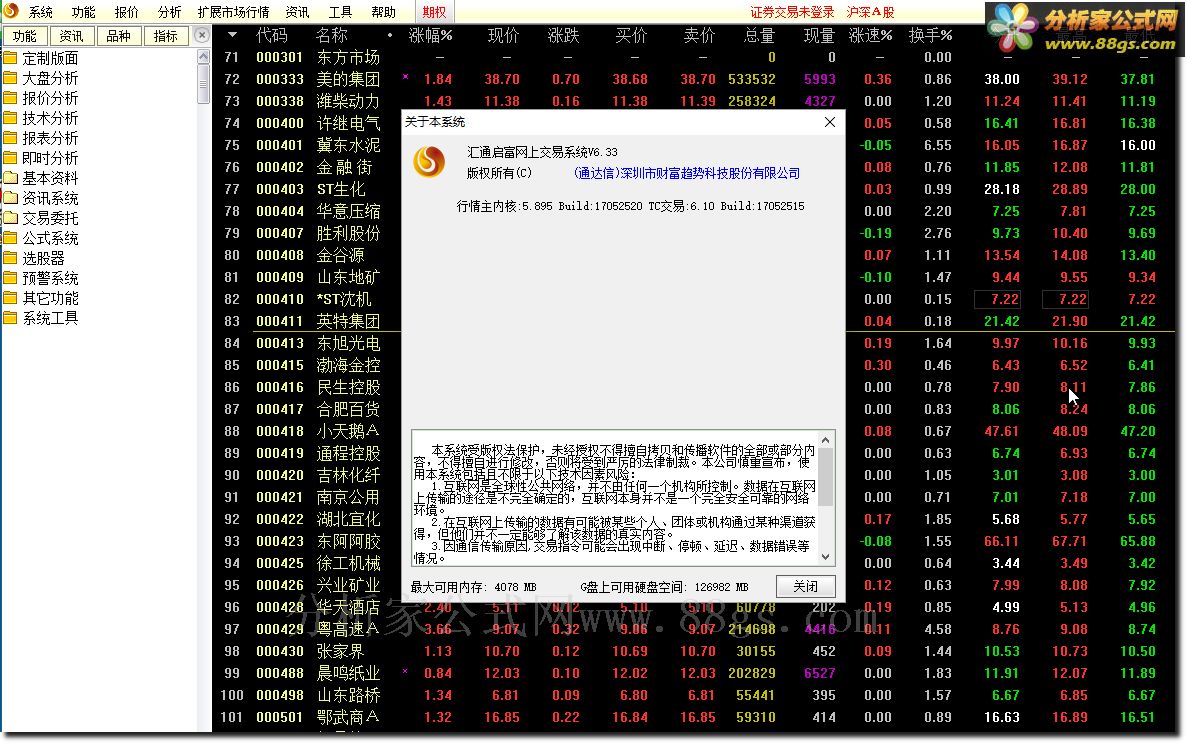The image size is (1187, 743).
Task: Open the 预警系统 folder icon
Action: [x=10, y=278]
